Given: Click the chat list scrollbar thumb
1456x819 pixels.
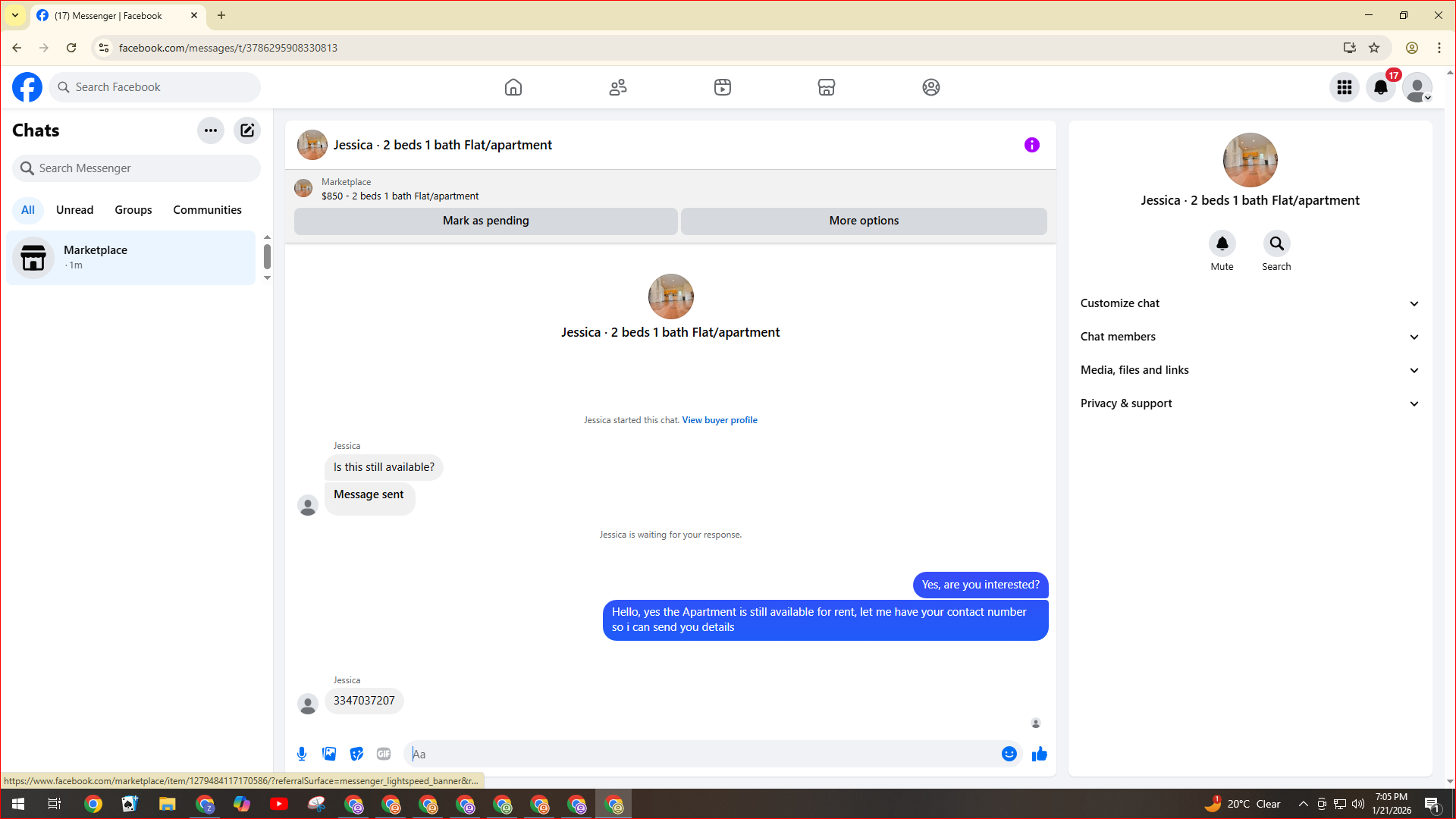Looking at the screenshot, I should tap(267, 256).
